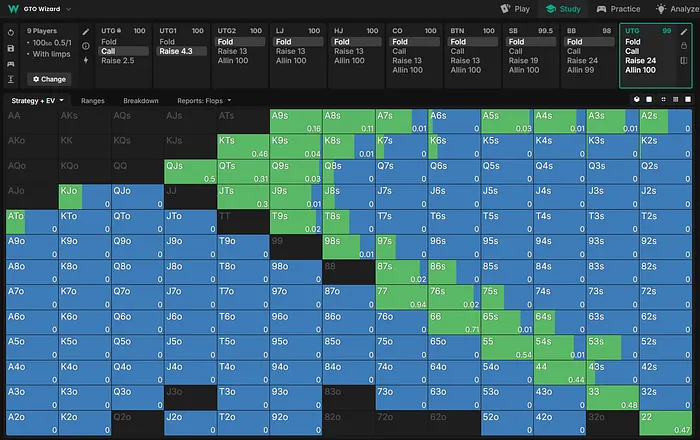Image resolution: width=700 pixels, height=440 pixels.
Task: Click the reset icon in left sidebar
Action: tap(10, 31)
